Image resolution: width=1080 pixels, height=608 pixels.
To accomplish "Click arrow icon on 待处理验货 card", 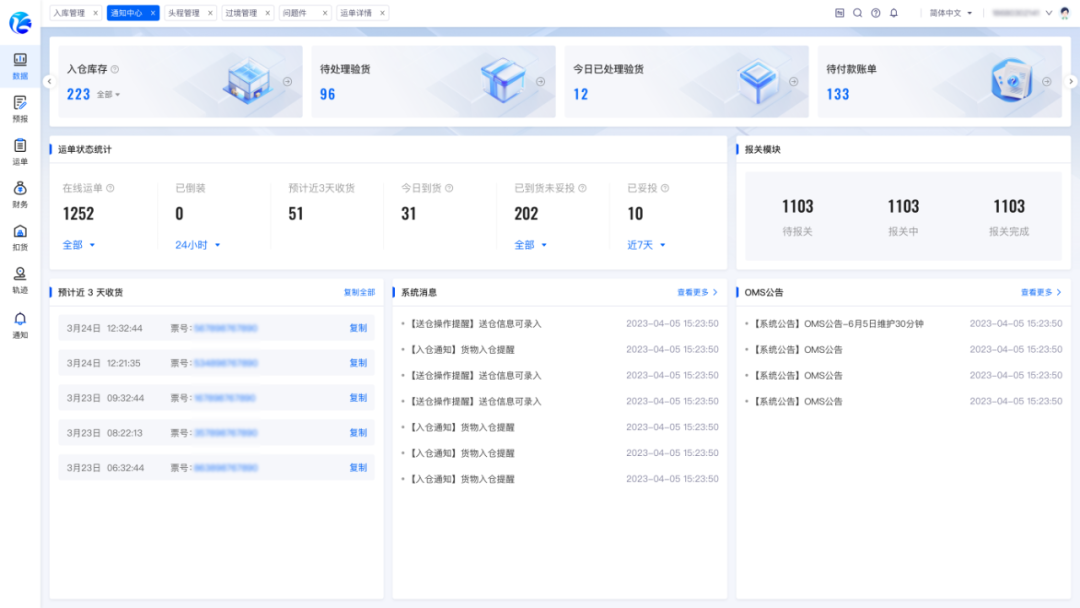I will click(541, 81).
